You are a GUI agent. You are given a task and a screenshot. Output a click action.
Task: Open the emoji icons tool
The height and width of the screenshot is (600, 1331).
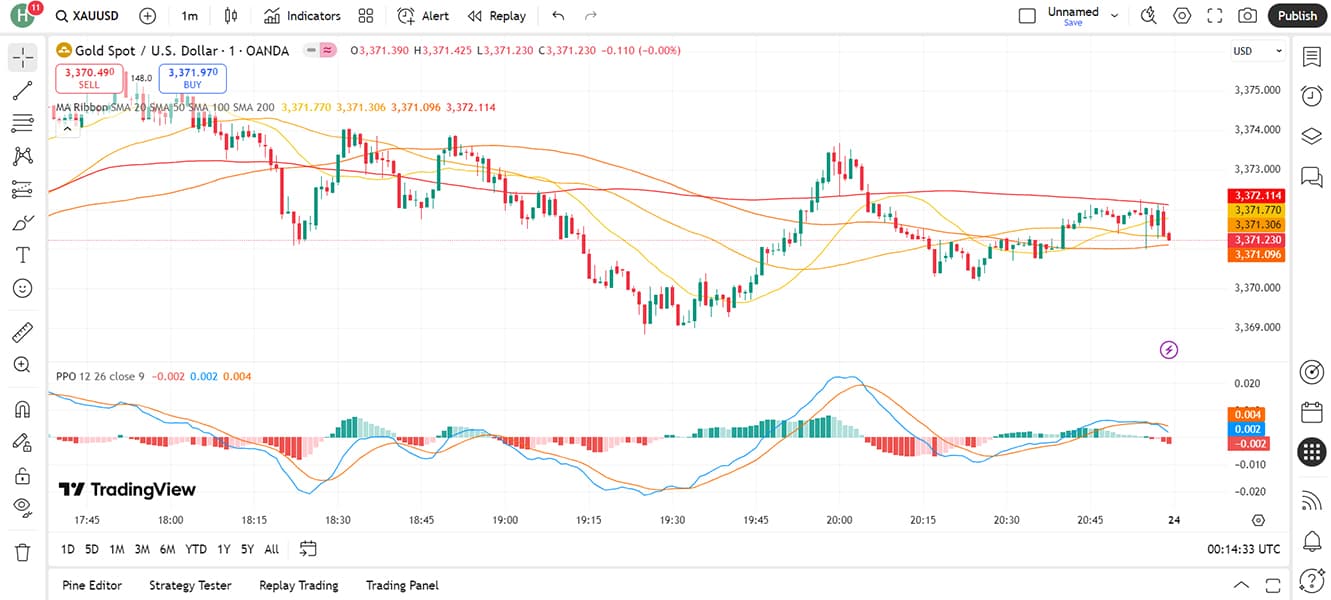click(x=22, y=288)
